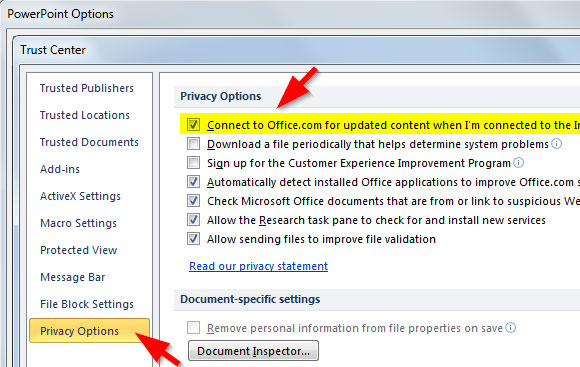Open Protected View settings
The width and height of the screenshot is (580, 367).
point(79,250)
